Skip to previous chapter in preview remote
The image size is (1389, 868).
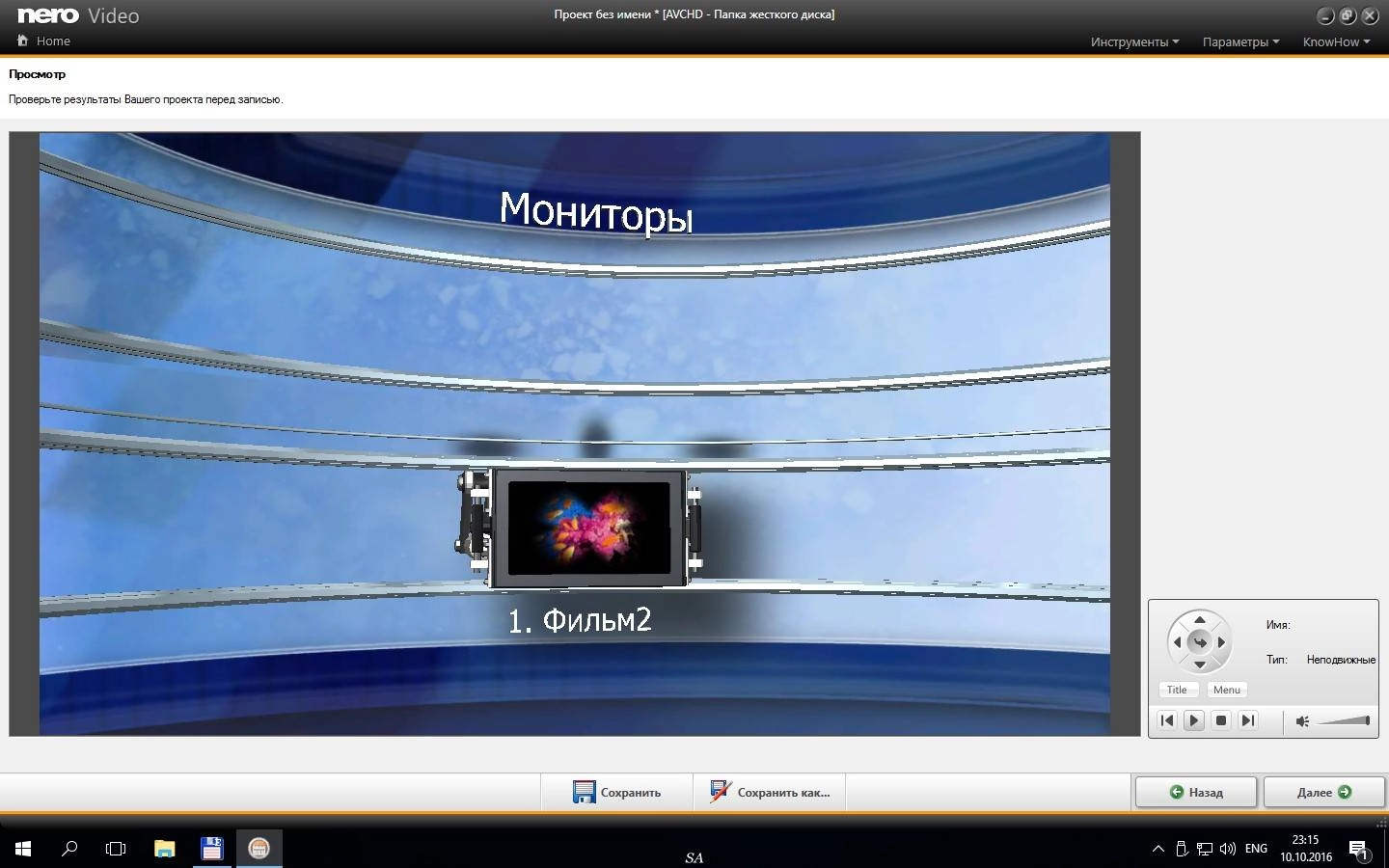1167,720
